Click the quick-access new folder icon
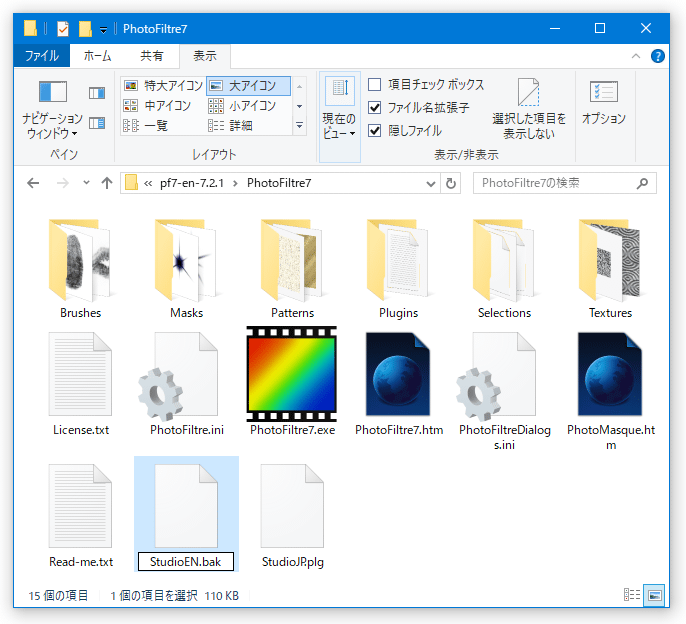The width and height of the screenshot is (686, 624). [x=85, y=29]
